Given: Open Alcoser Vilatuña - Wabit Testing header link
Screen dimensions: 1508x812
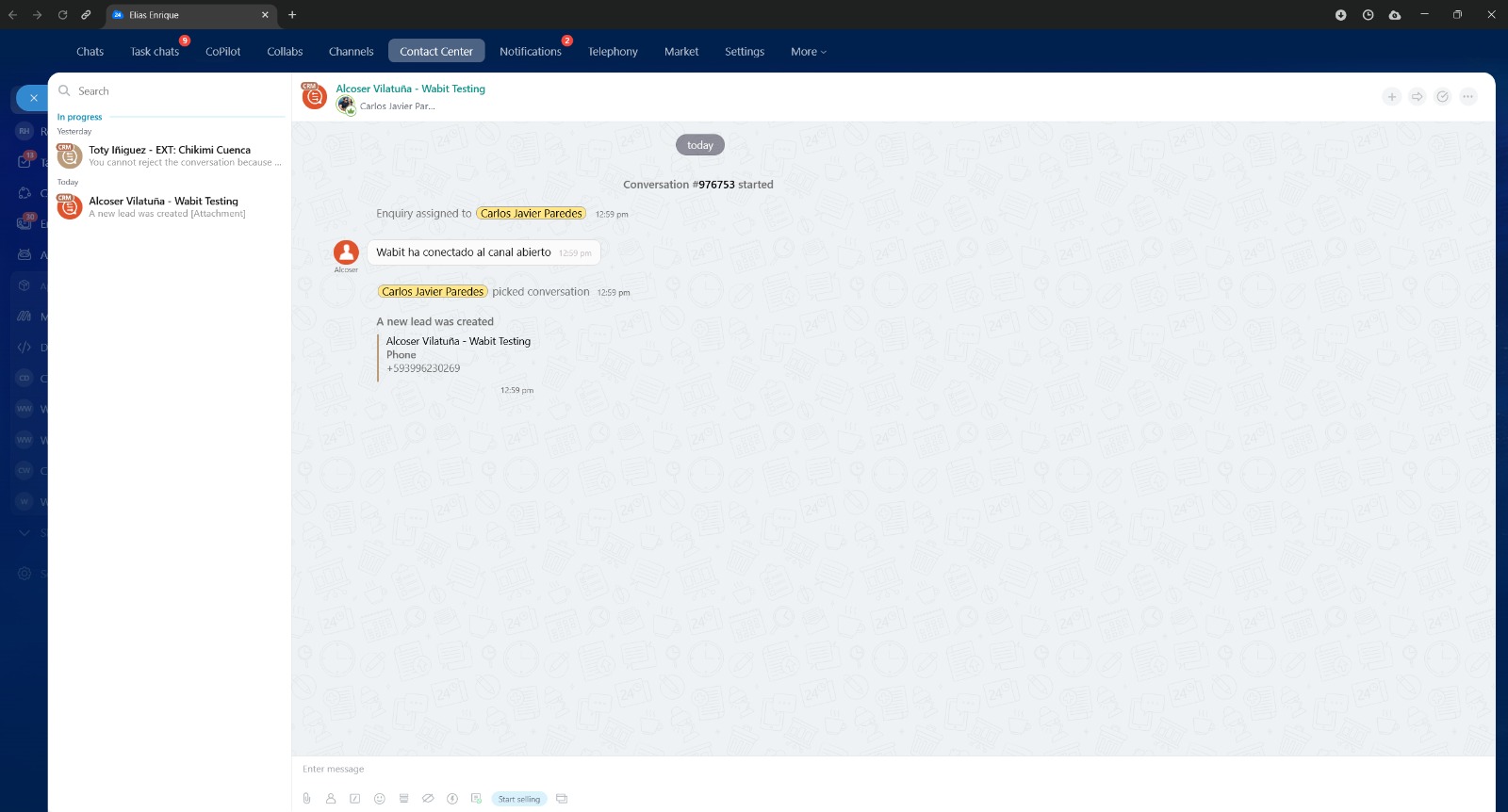Looking at the screenshot, I should coord(410,89).
